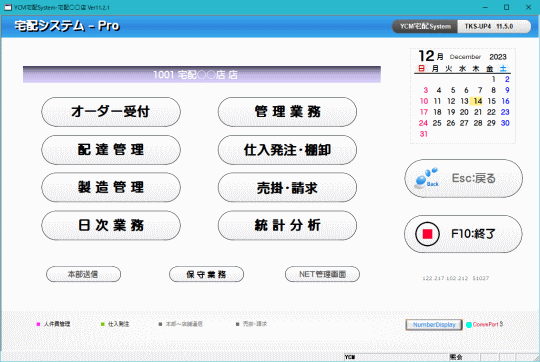Click the blue Back bubbles icon
540x362 pixels.
426,177
